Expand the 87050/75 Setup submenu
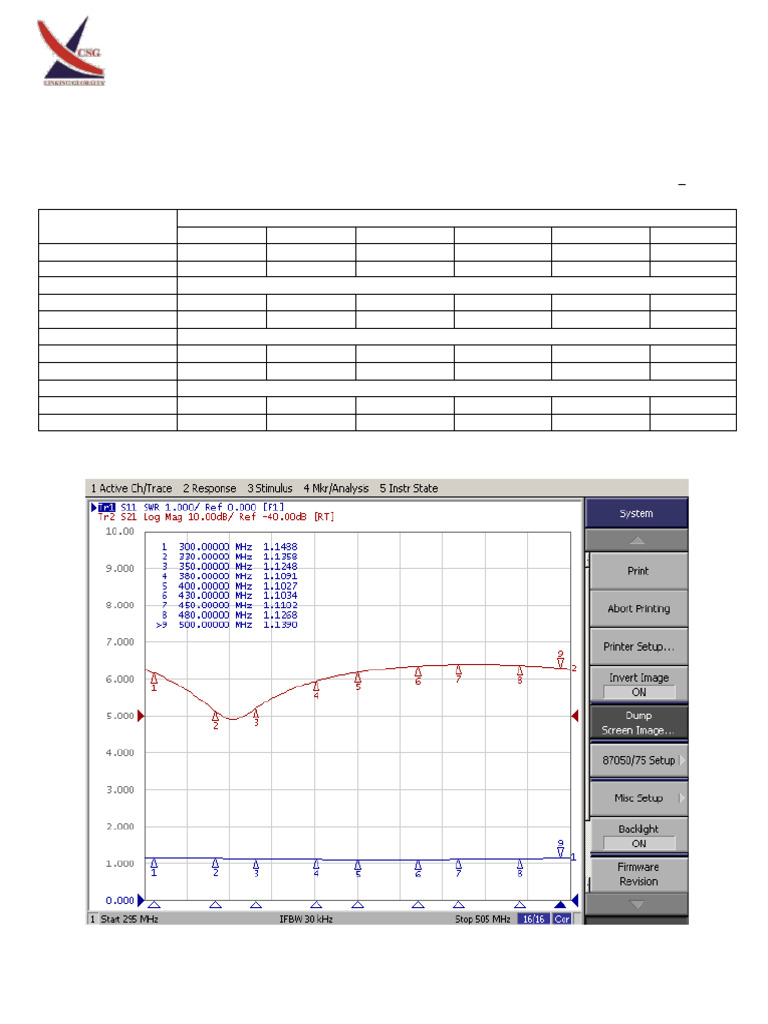 tap(638, 760)
